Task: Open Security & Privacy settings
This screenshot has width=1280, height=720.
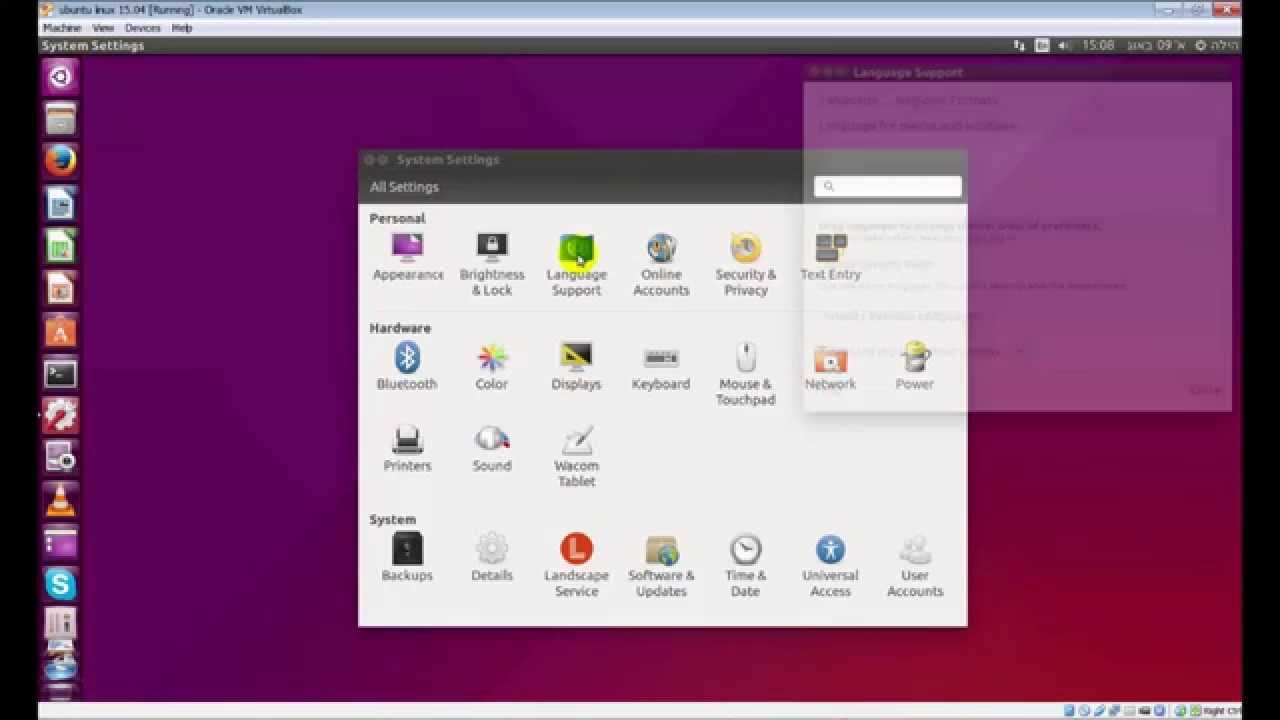Action: tap(745, 265)
